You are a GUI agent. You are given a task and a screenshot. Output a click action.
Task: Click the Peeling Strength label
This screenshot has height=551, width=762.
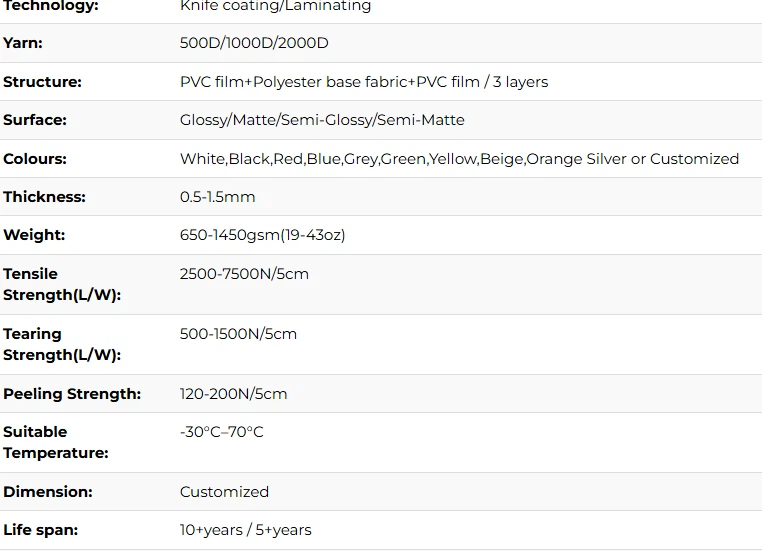pyautogui.click(x=72, y=394)
